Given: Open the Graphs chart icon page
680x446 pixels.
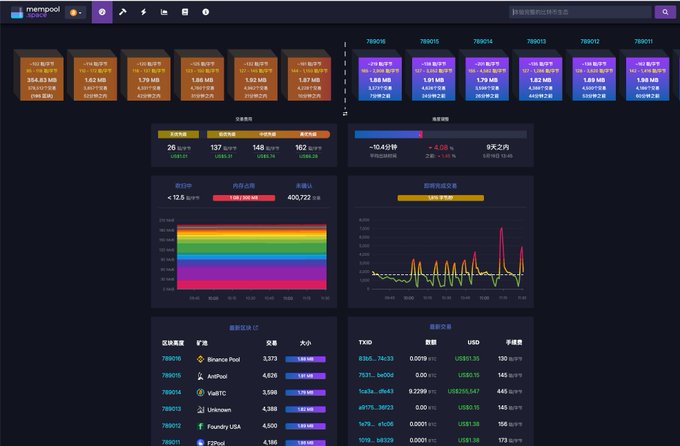Looking at the screenshot, I should coord(164,12).
